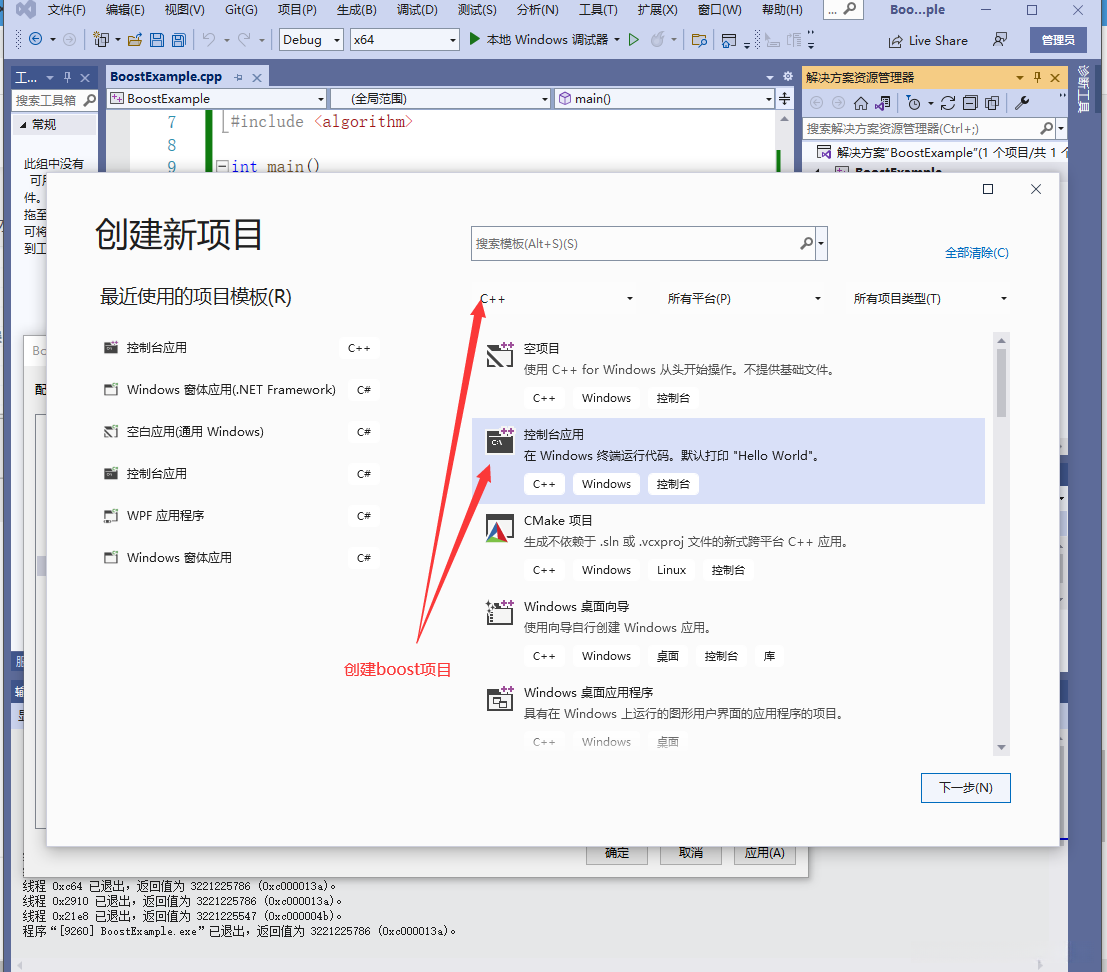Select recent Windows 窗体应用(.NET Framework) template
The height and width of the screenshot is (972, 1107).
point(241,390)
